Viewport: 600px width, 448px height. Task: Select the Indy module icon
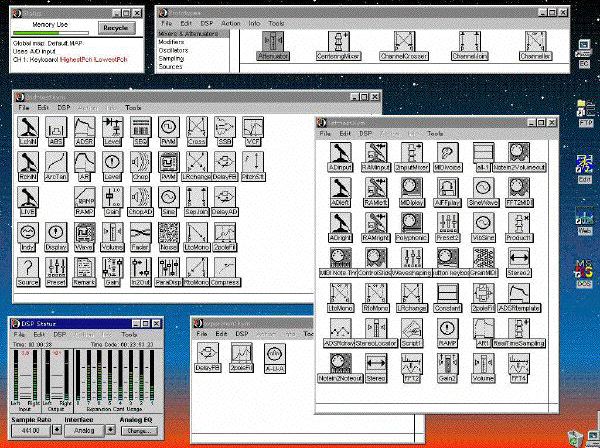coord(28,237)
